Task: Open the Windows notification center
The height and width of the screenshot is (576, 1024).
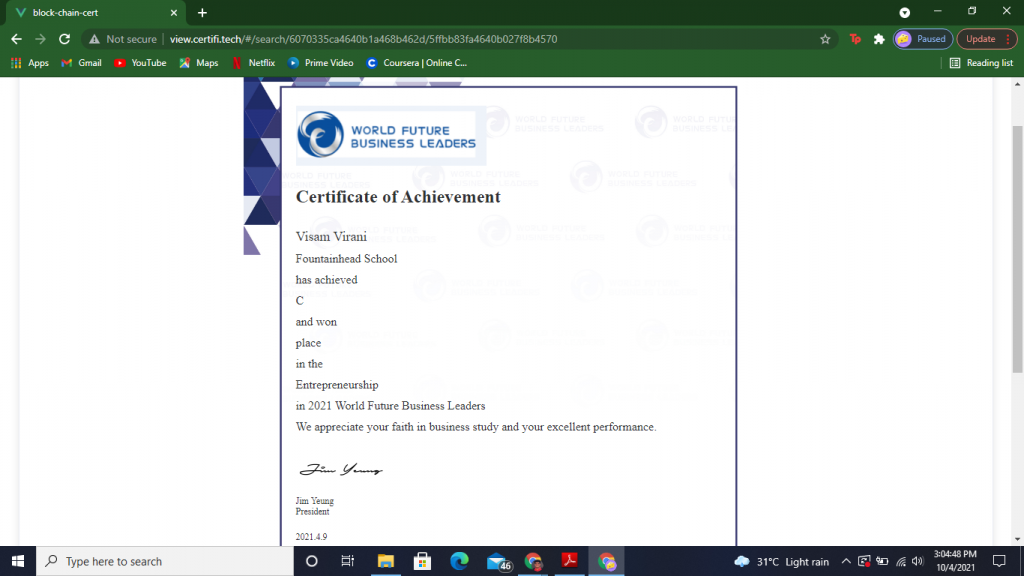Action: (x=999, y=561)
